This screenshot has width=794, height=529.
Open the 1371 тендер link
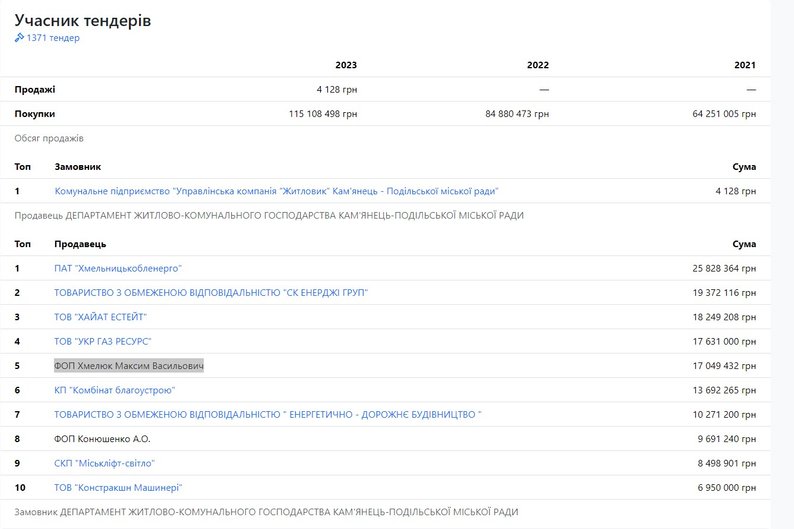coord(53,38)
